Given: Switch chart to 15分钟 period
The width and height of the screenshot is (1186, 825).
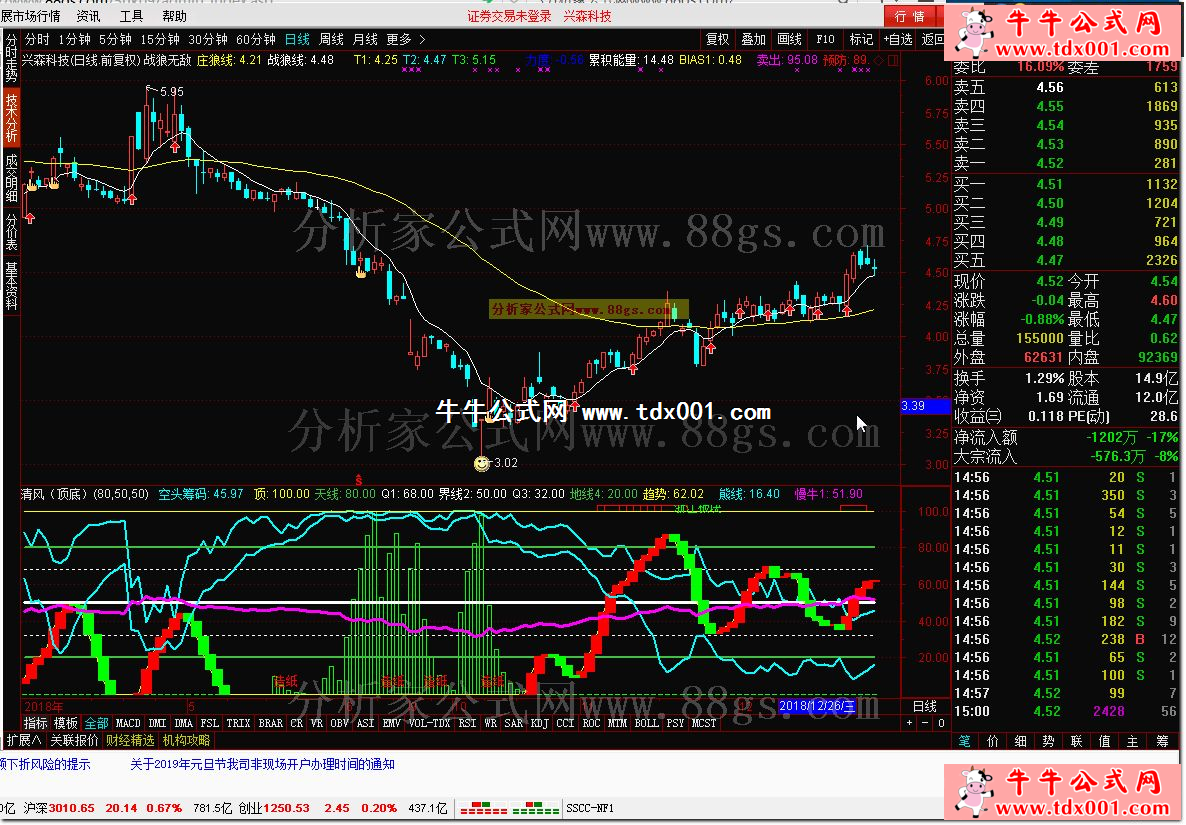Looking at the screenshot, I should pos(160,39).
